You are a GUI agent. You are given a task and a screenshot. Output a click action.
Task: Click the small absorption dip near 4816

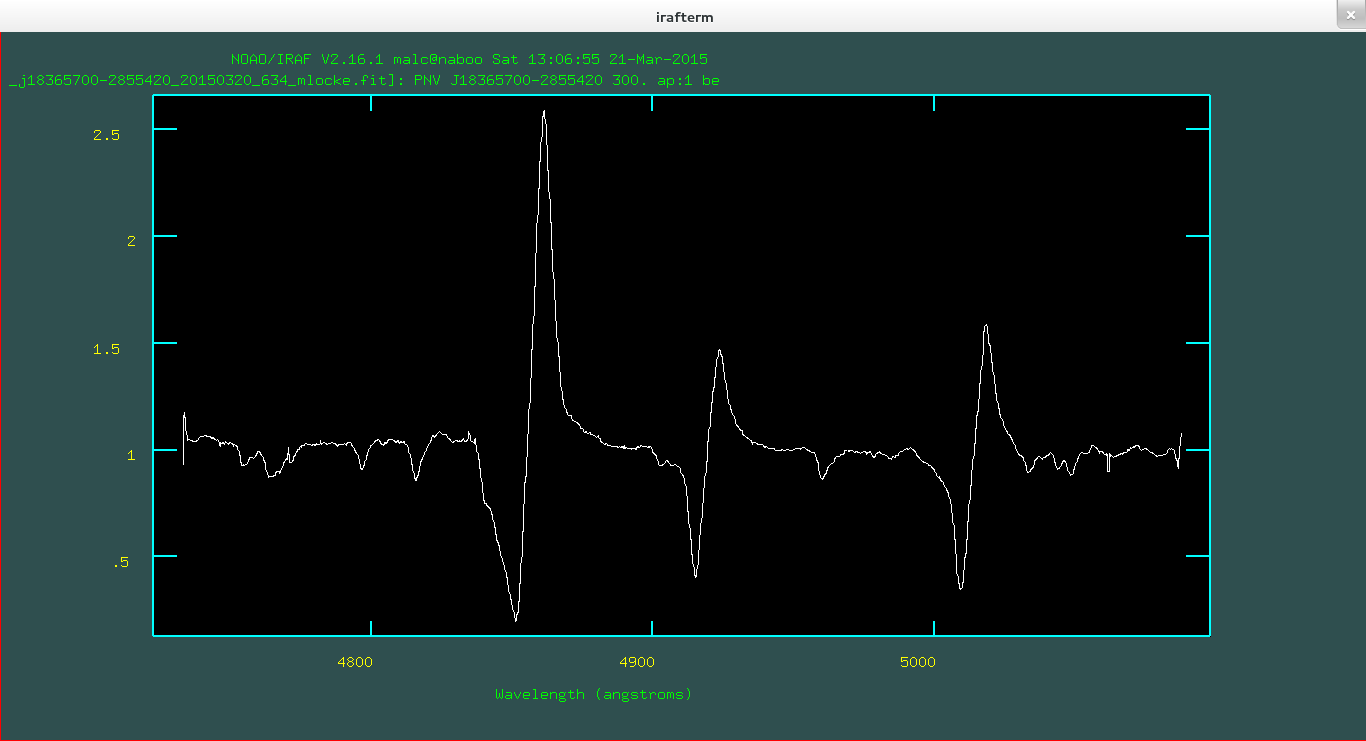click(x=416, y=480)
